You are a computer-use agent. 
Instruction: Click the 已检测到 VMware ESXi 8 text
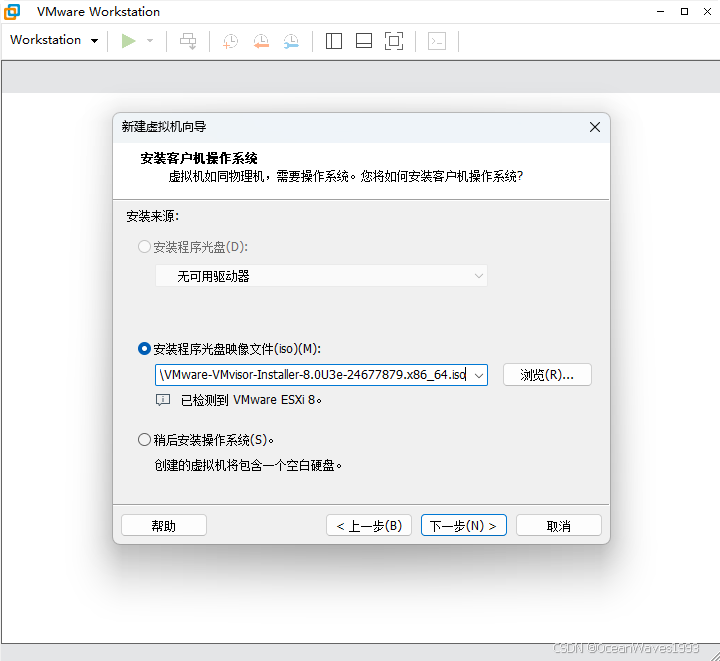[251, 400]
